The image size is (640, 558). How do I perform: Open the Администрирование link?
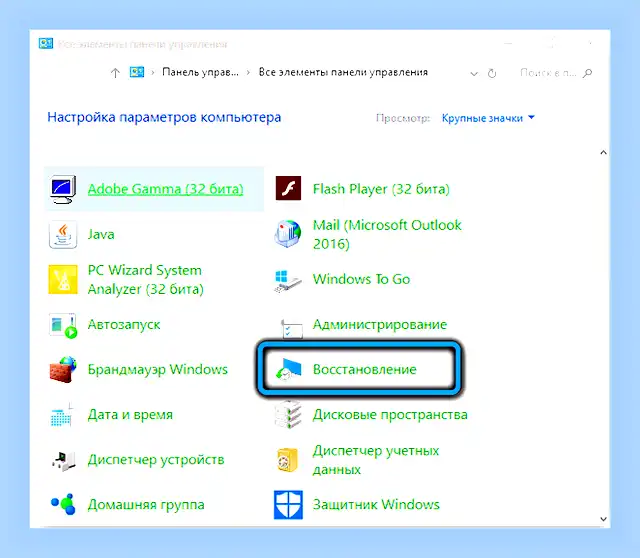click(380, 325)
